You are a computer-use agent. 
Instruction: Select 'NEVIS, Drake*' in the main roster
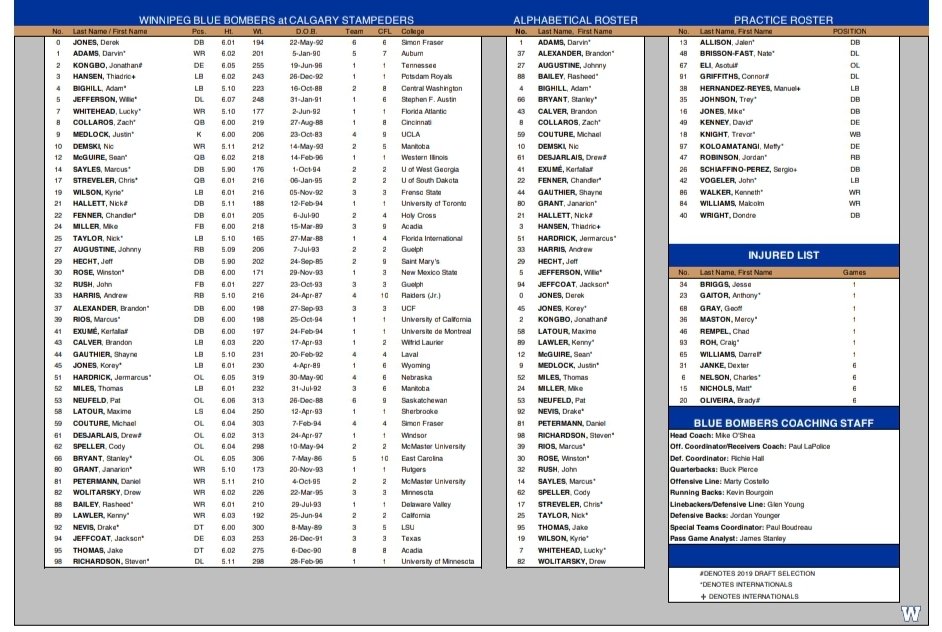point(96,527)
